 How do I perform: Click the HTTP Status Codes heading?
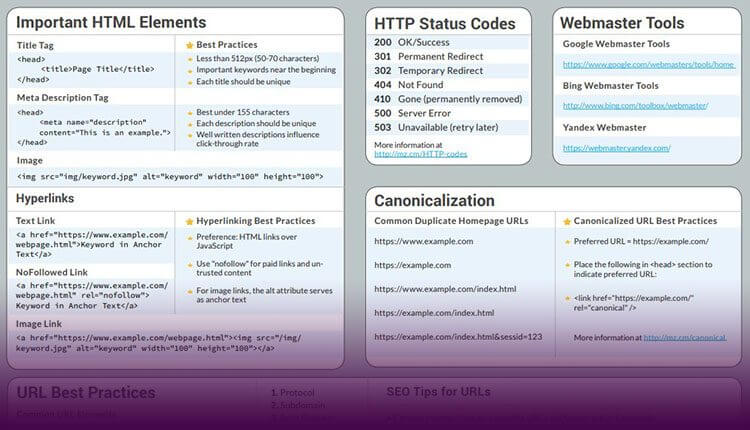point(444,23)
